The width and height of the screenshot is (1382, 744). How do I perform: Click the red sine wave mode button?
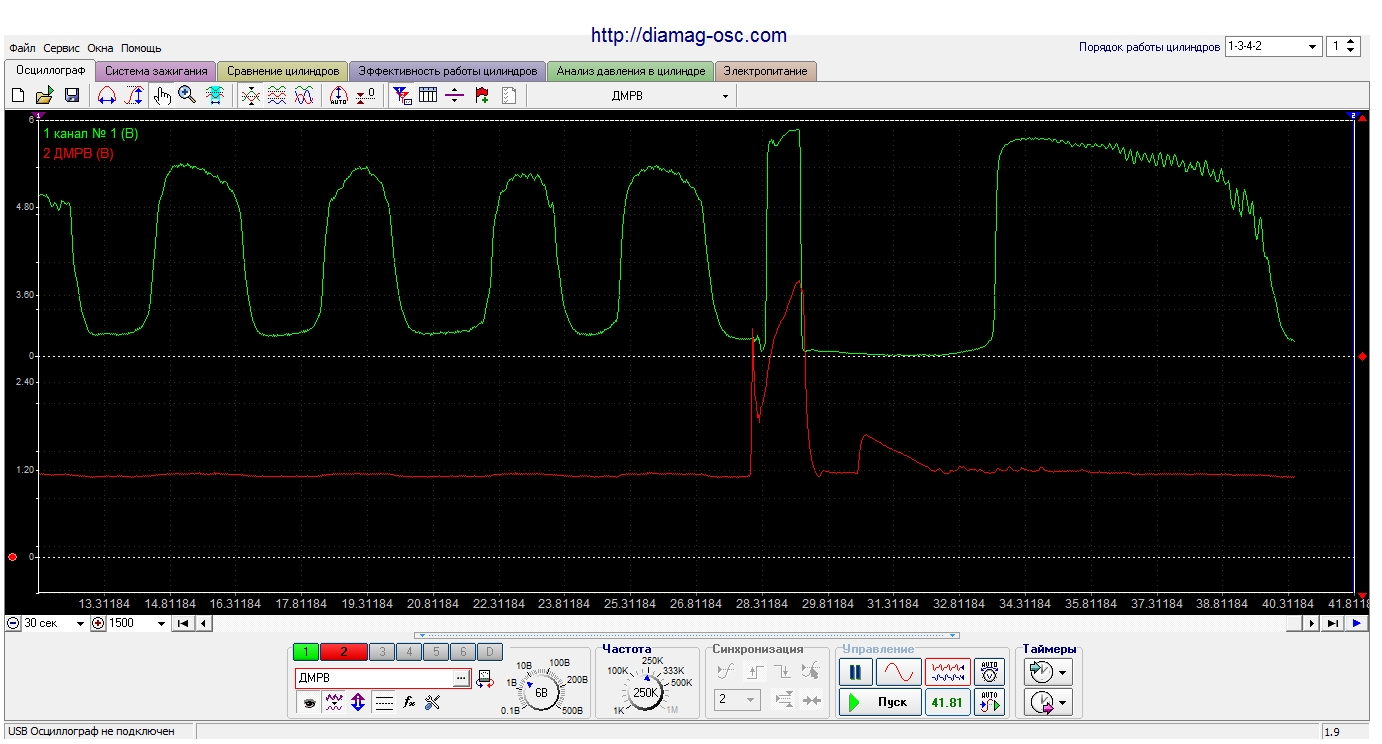click(898, 671)
